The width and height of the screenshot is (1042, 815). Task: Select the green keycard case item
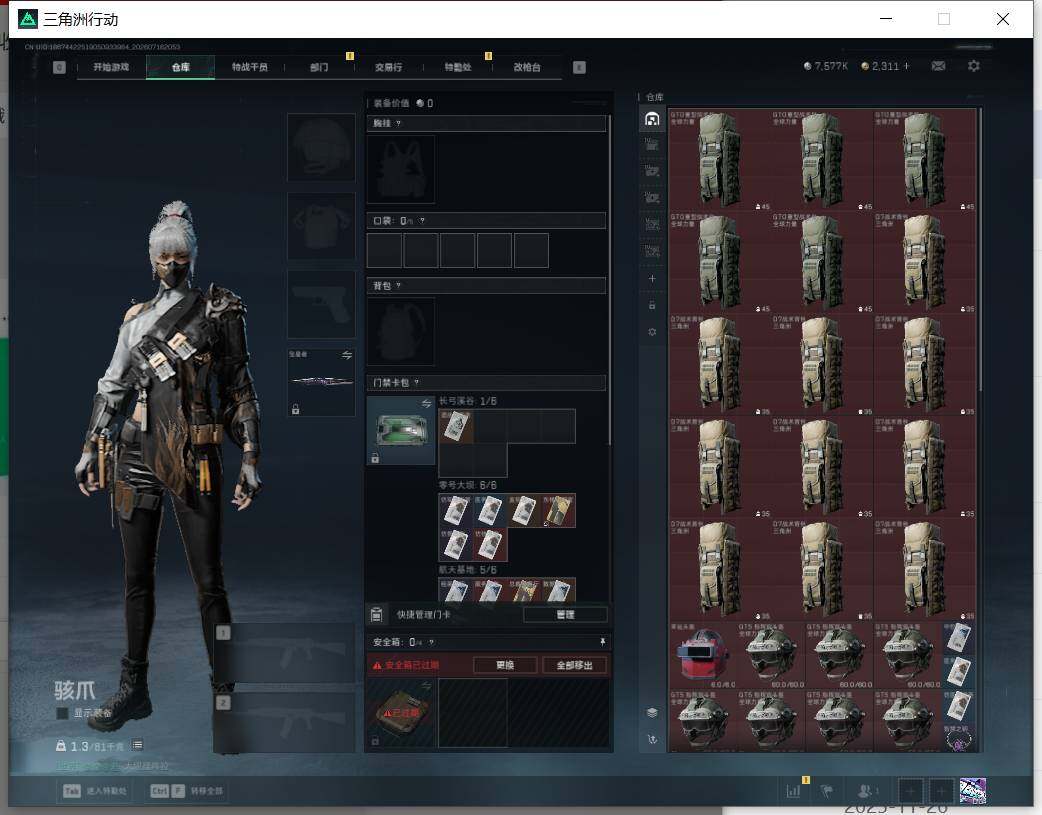pos(401,430)
